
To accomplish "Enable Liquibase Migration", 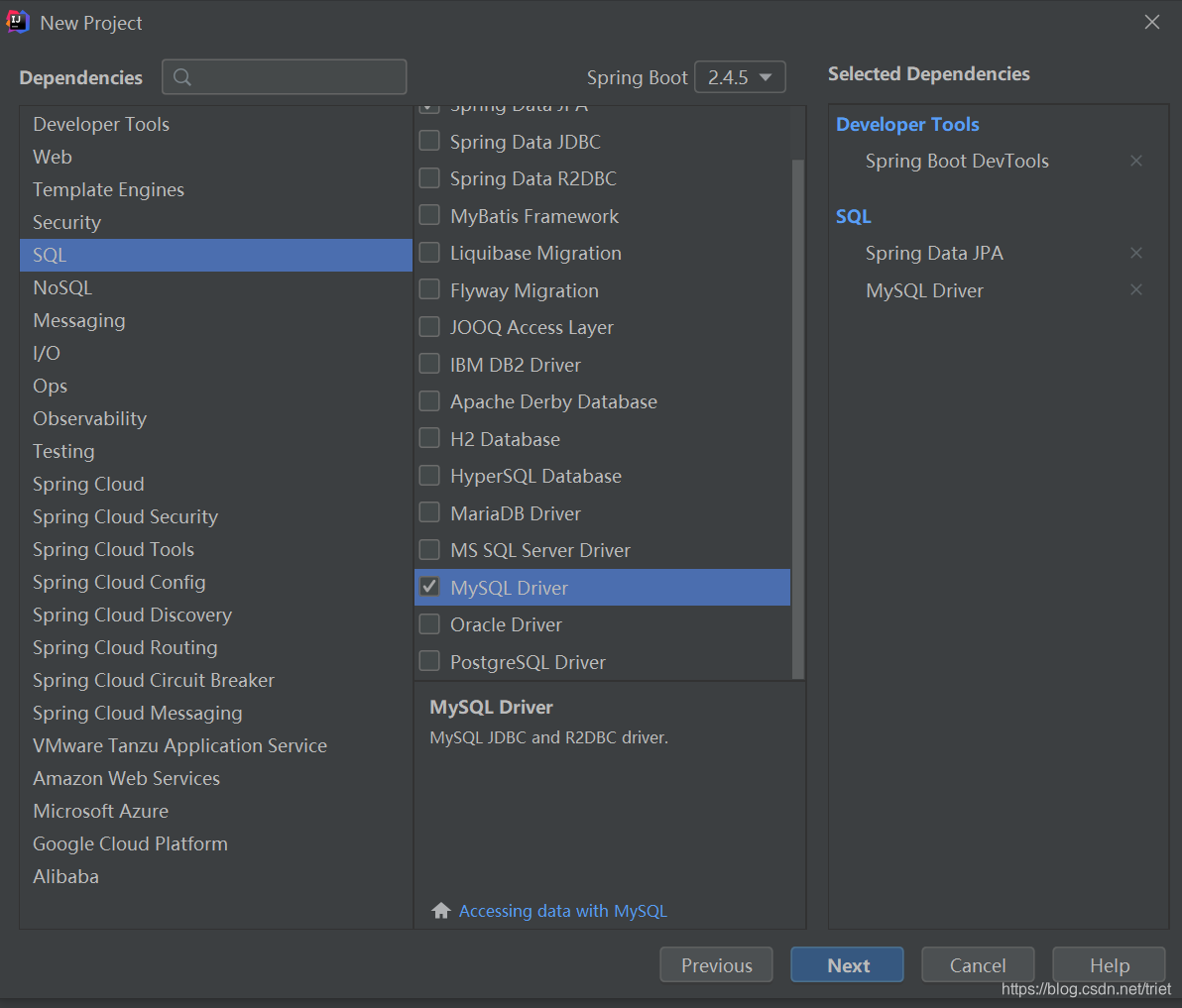I will (x=429, y=253).
